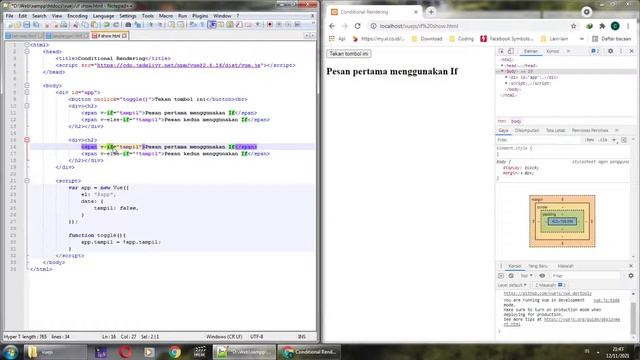Open the Tata Letak tab in DevTools
This screenshot has width=640, height=360.
(556, 131)
